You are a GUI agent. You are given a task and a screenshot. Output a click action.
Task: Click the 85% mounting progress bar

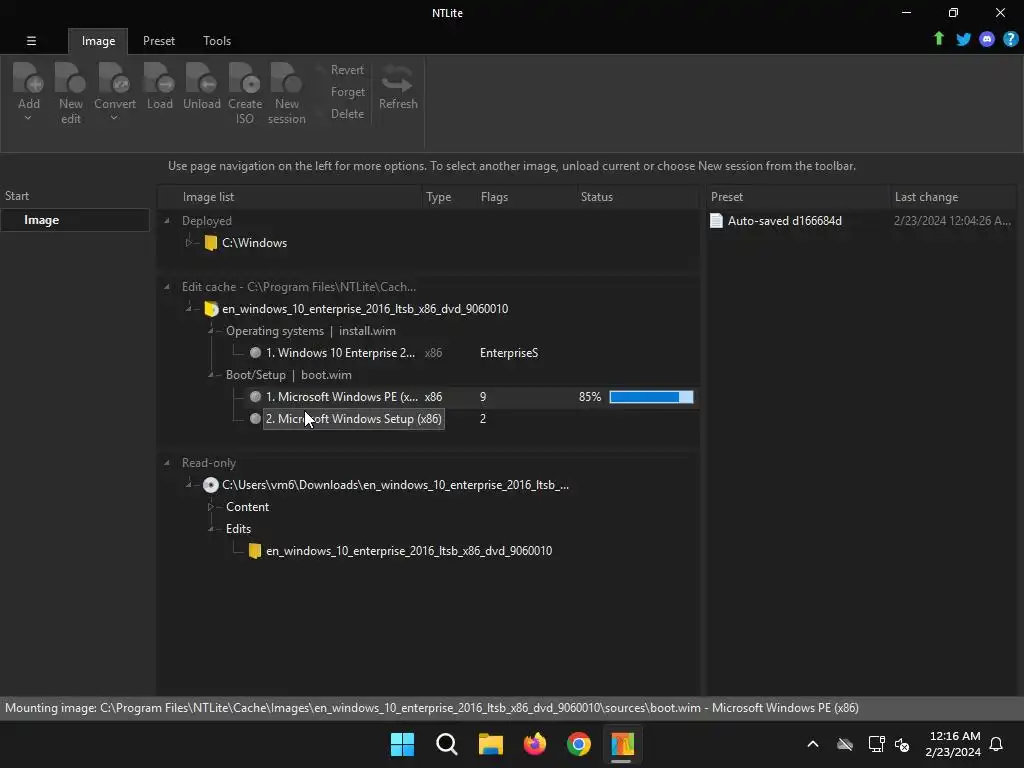[x=651, y=396]
